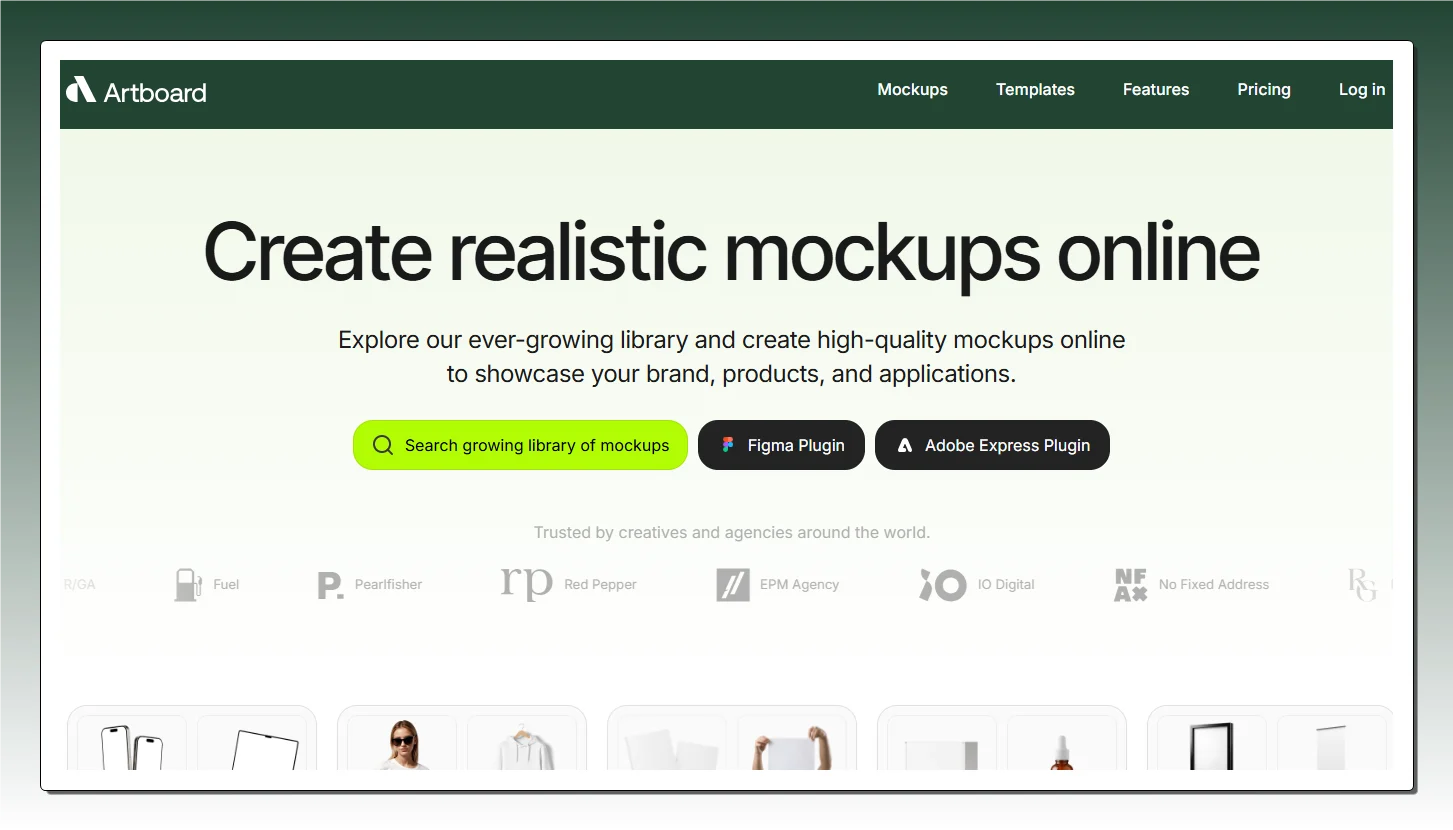
Task: Open the Figma Plugin button
Action: (x=795, y=445)
